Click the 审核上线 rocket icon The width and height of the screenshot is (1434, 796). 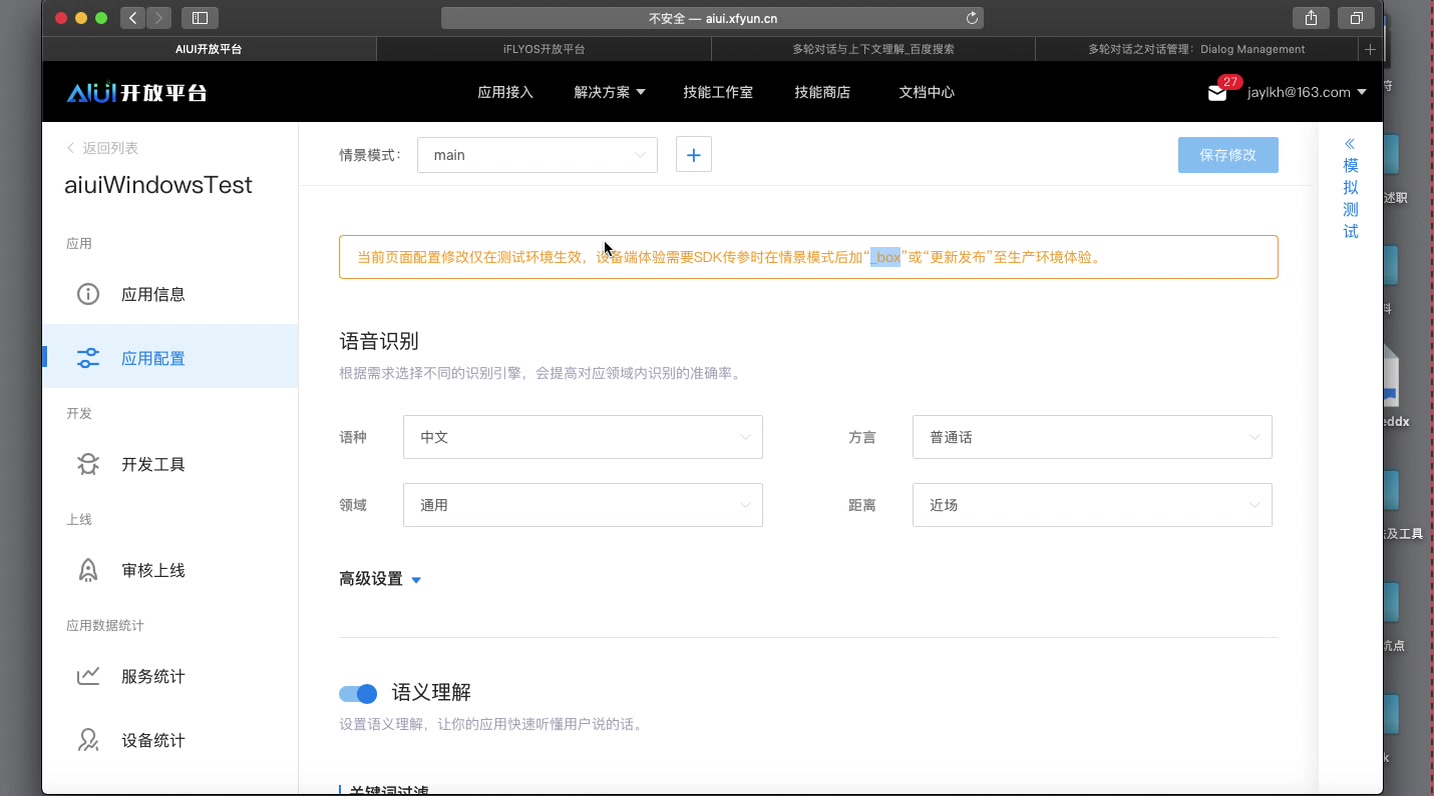coord(88,570)
